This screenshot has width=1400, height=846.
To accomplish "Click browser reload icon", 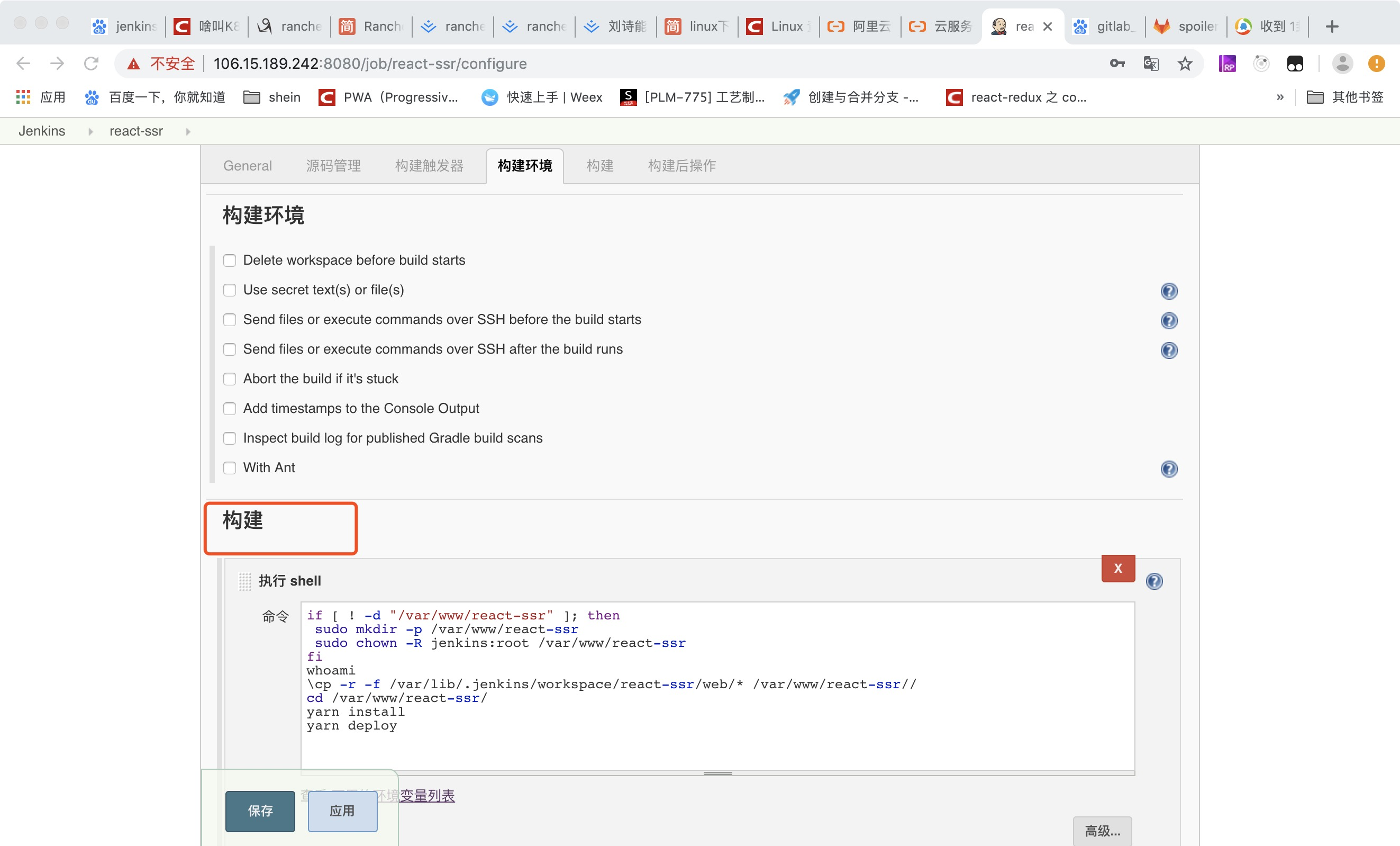I will tap(91, 64).
